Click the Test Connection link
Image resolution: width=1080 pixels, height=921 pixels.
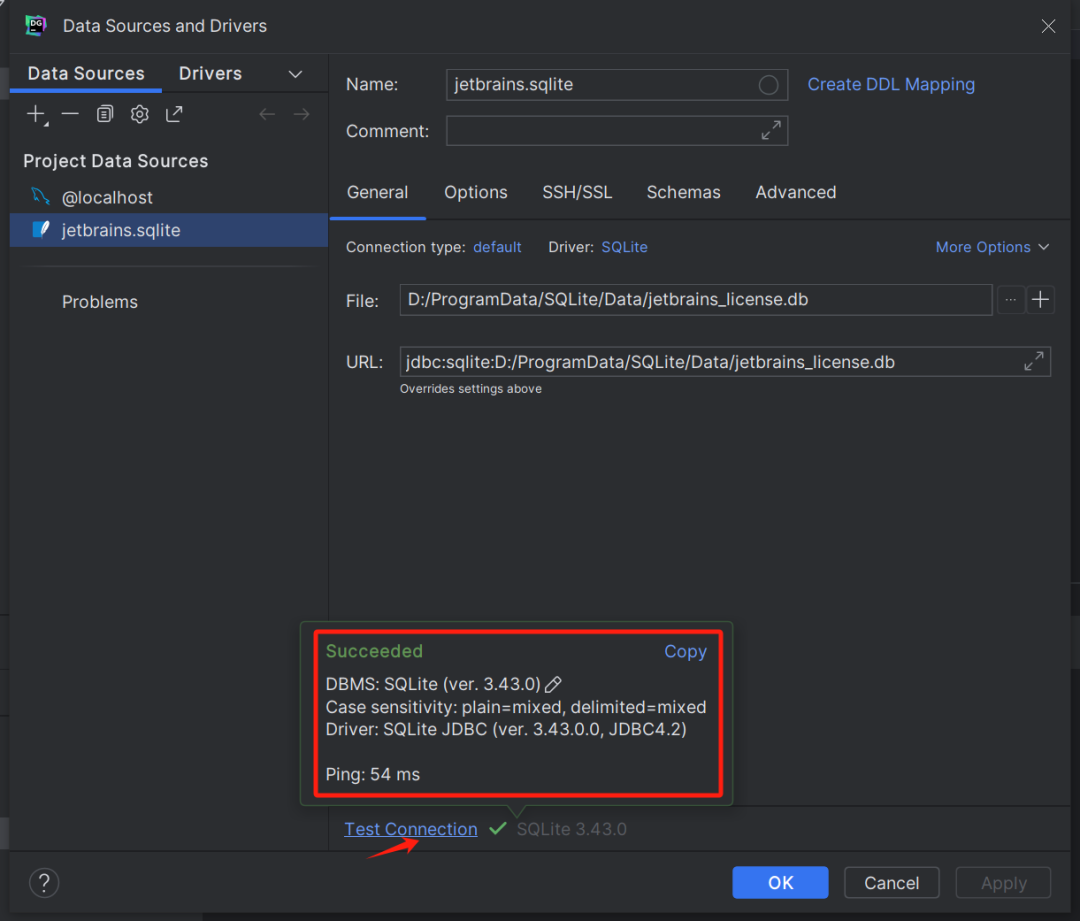click(x=411, y=829)
